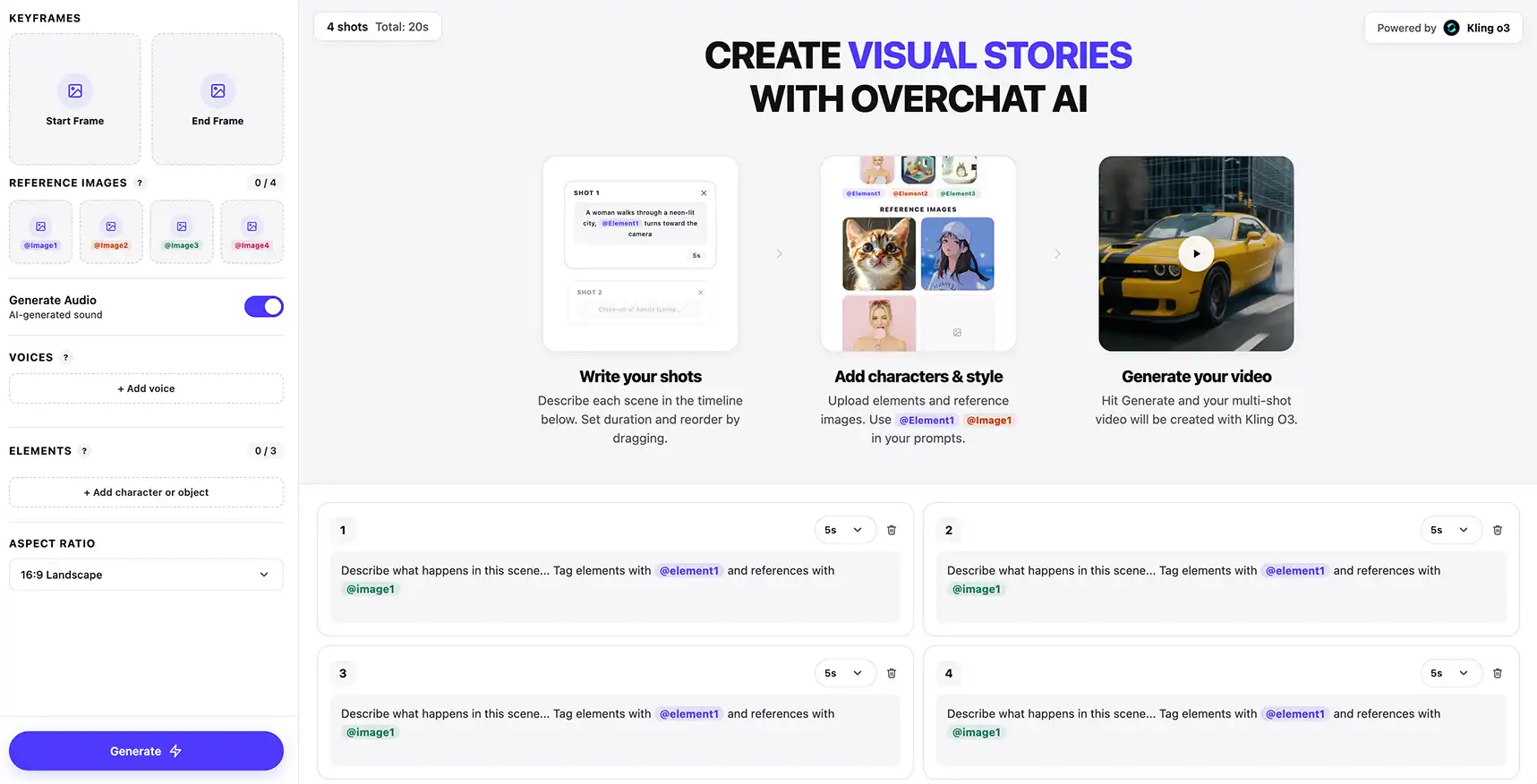The width and height of the screenshot is (1537, 784).
Task: Click + Add character or object button
Action: pos(146,492)
